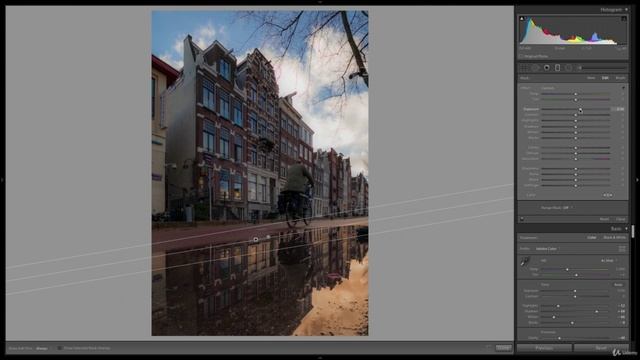Viewport: 640px width, 360px height.
Task: Open toolbar content dropdown arrow near Done
Action: [x=488, y=348]
